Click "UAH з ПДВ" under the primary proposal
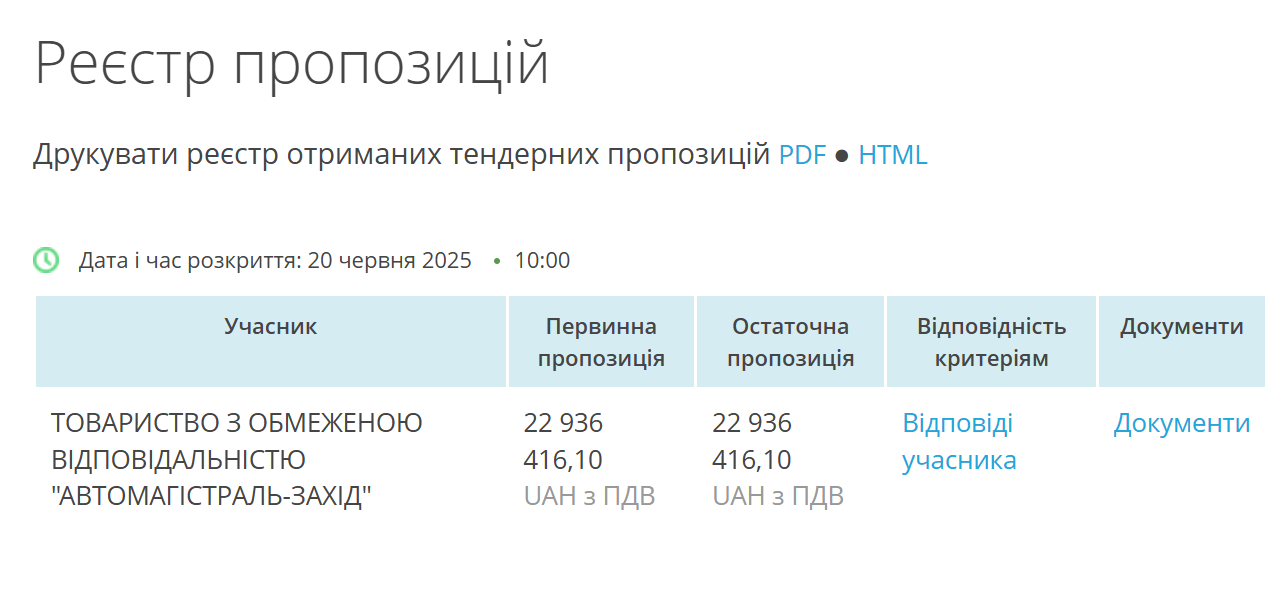Image resolution: width=1285 pixels, height=602 pixels. [x=589, y=496]
